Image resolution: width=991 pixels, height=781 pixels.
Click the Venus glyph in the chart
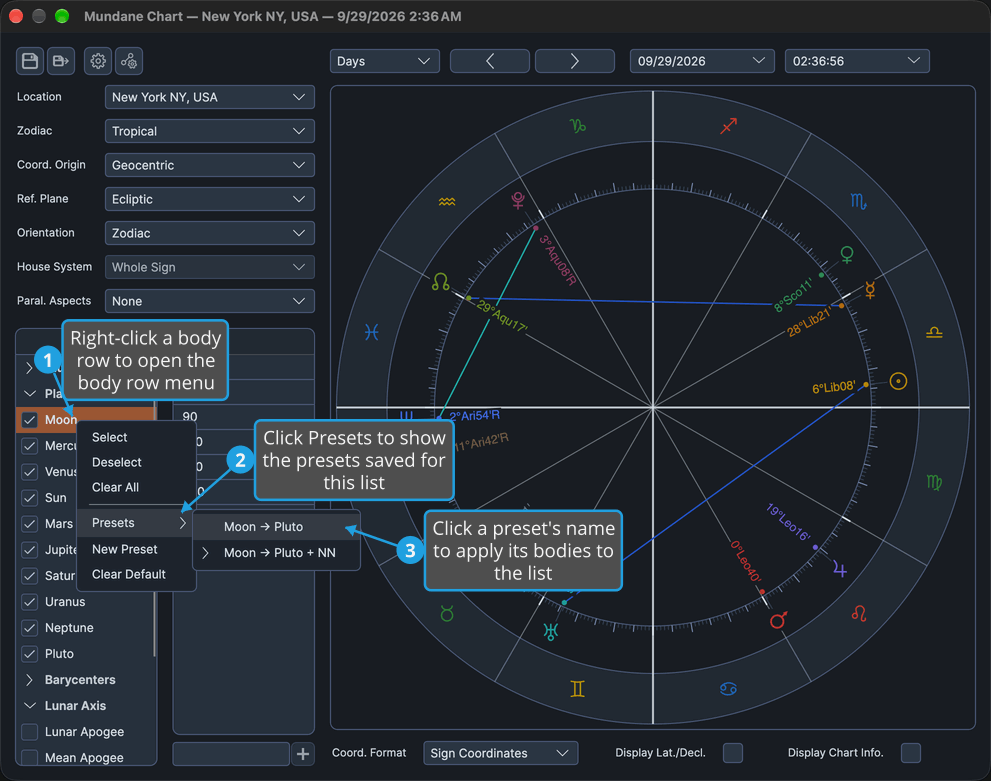(x=847, y=255)
